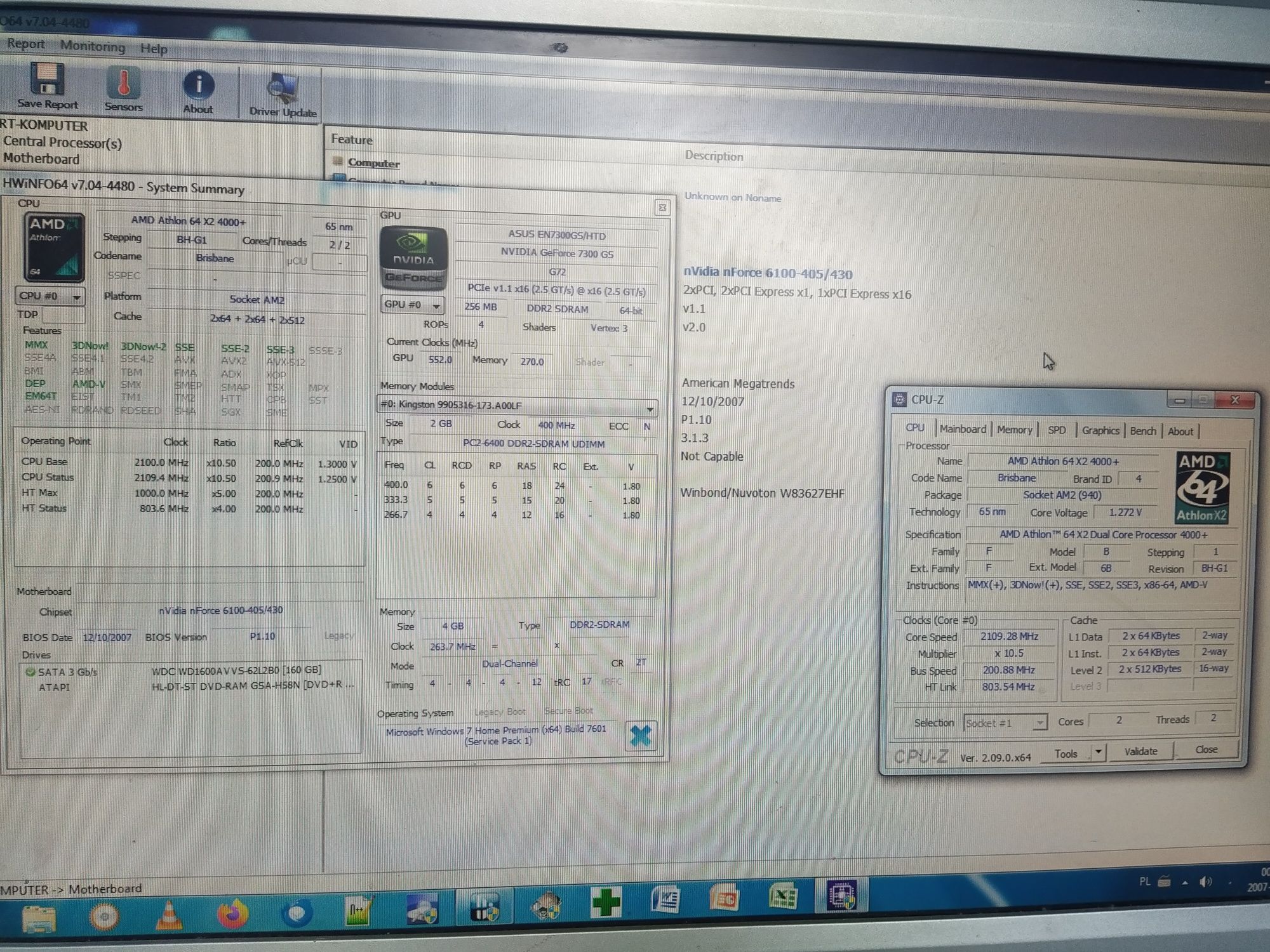Viewport: 1270px width, 952px height.
Task: Launch VLC media player from the taskbar
Action: pyautogui.click(x=169, y=915)
